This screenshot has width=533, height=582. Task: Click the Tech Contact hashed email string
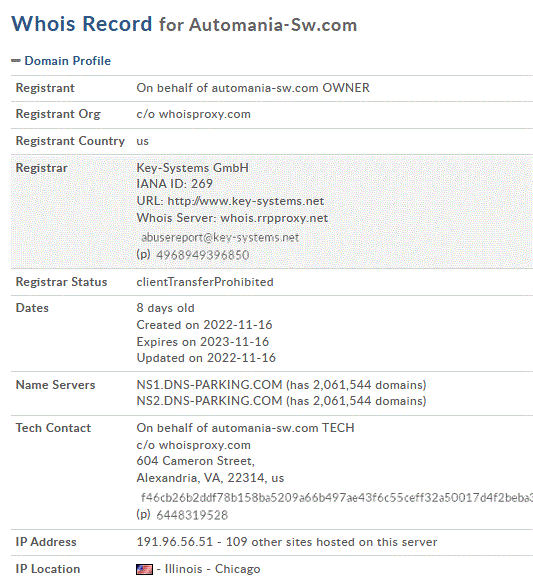pyautogui.click(x=337, y=497)
